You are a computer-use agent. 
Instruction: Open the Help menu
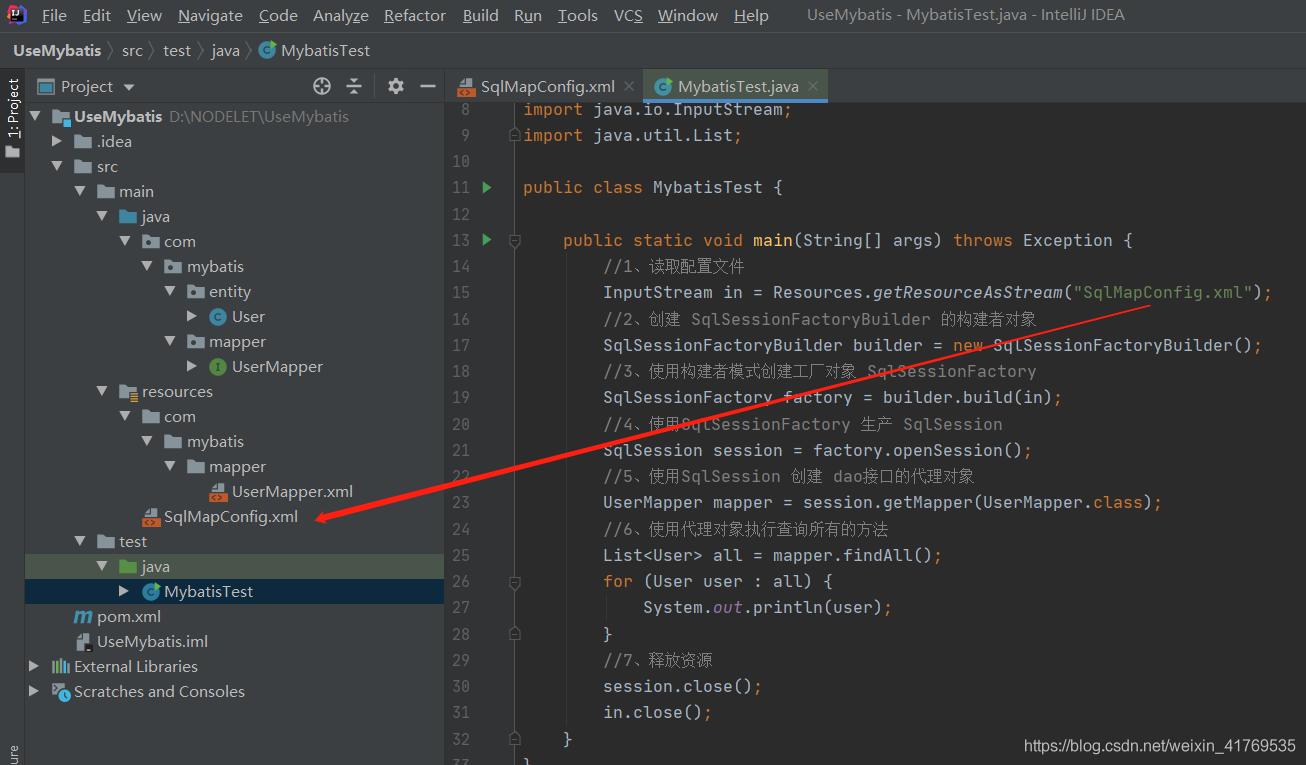751,15
